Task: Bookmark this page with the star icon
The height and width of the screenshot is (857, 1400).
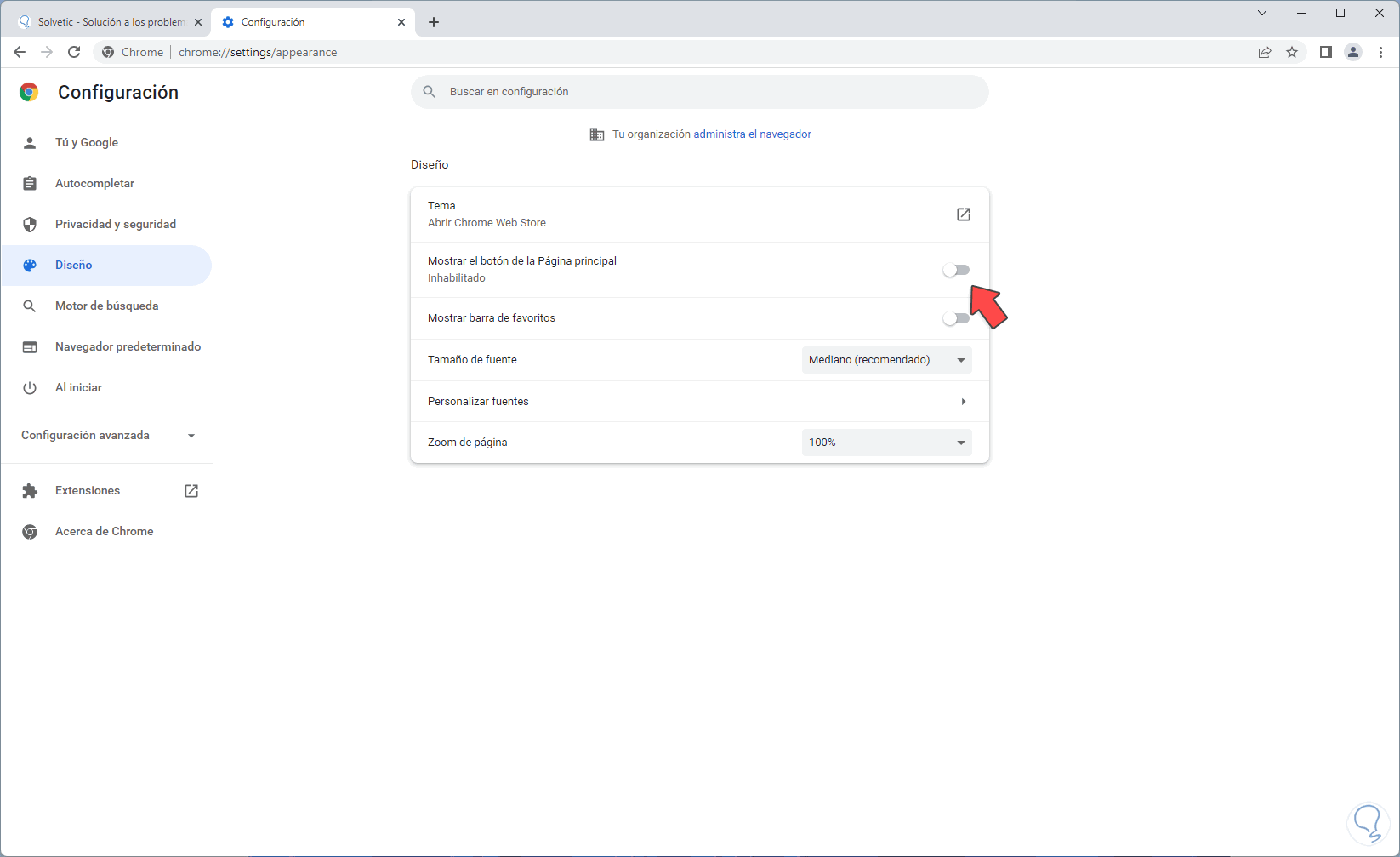Action: pos(1292,52)
